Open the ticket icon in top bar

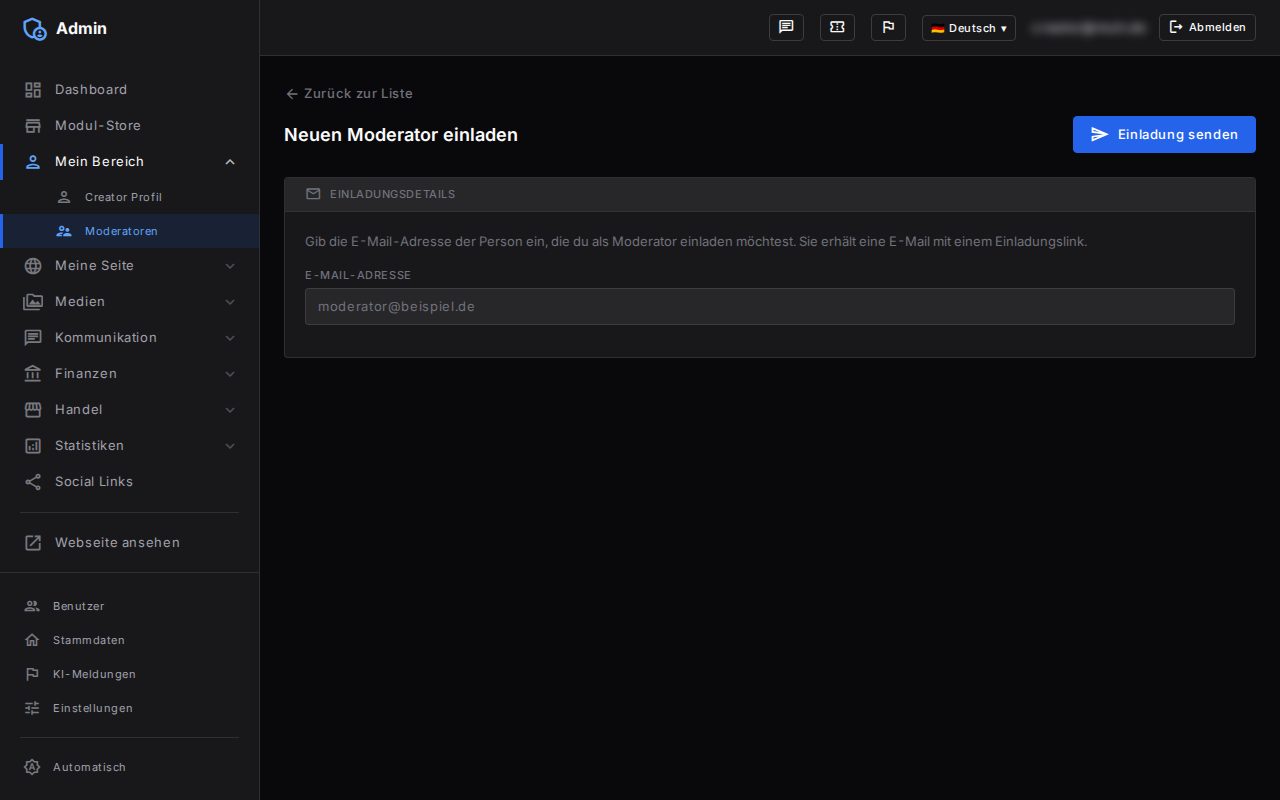click(x=837, y=28)
